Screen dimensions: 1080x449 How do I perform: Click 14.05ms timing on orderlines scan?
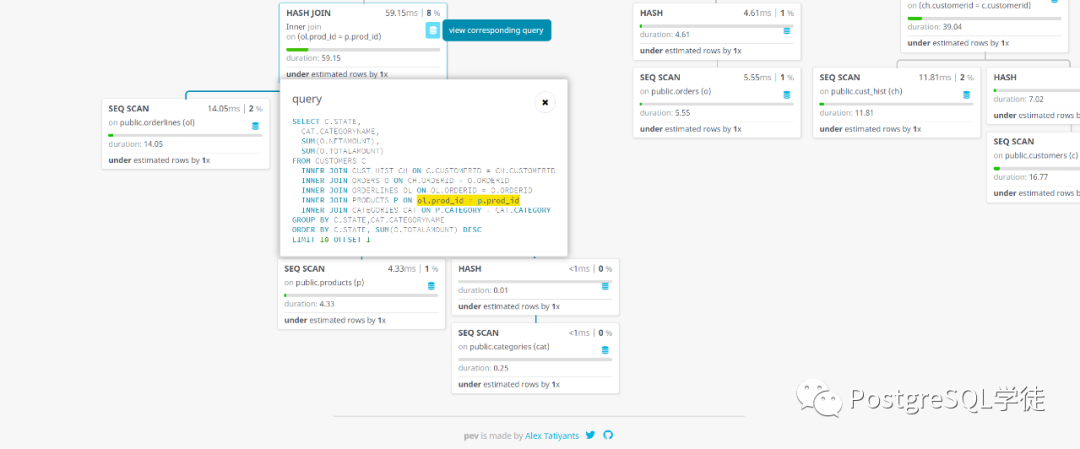[224, 108]
